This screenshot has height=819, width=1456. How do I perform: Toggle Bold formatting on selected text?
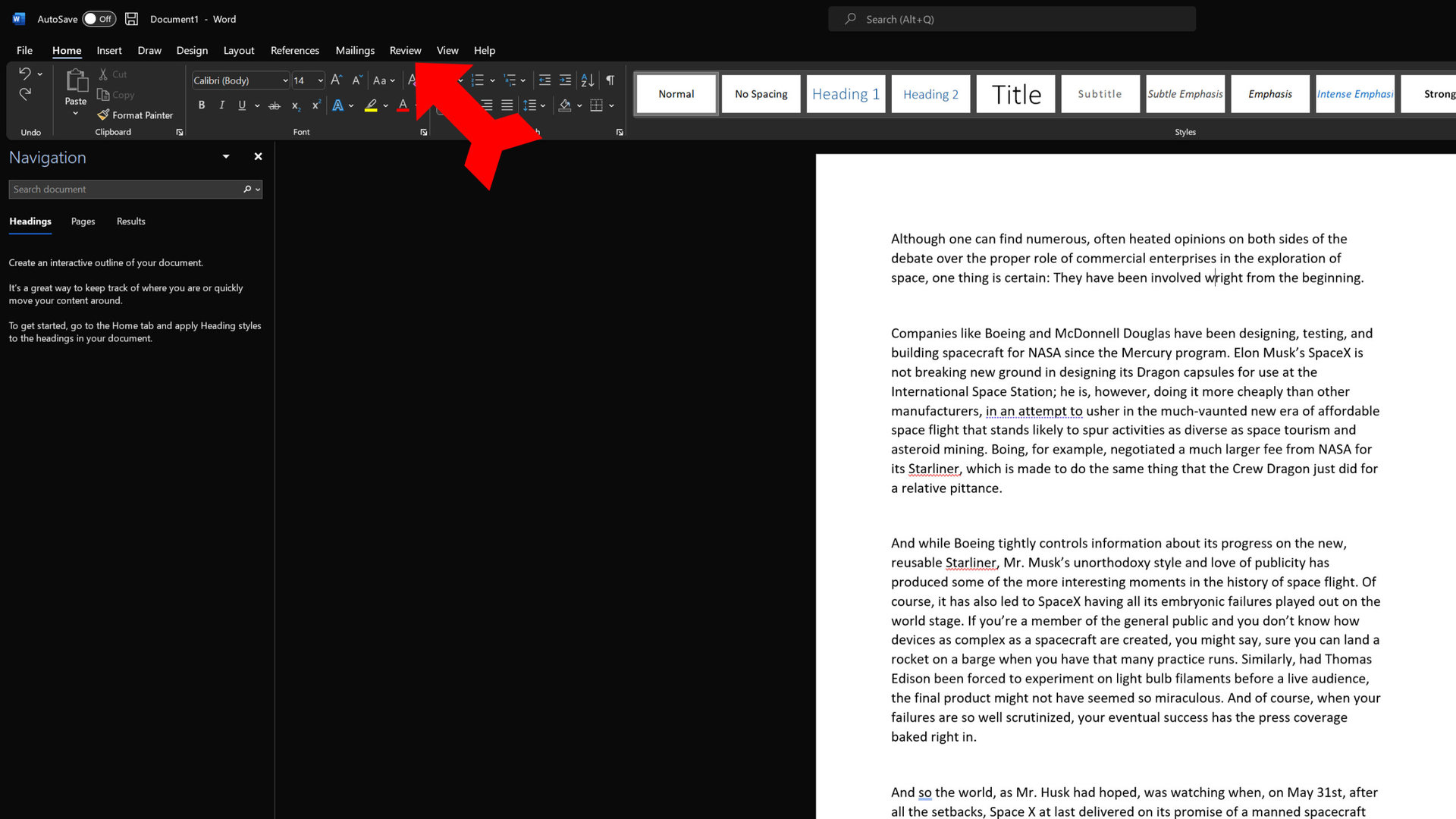(x=200, y=105)
